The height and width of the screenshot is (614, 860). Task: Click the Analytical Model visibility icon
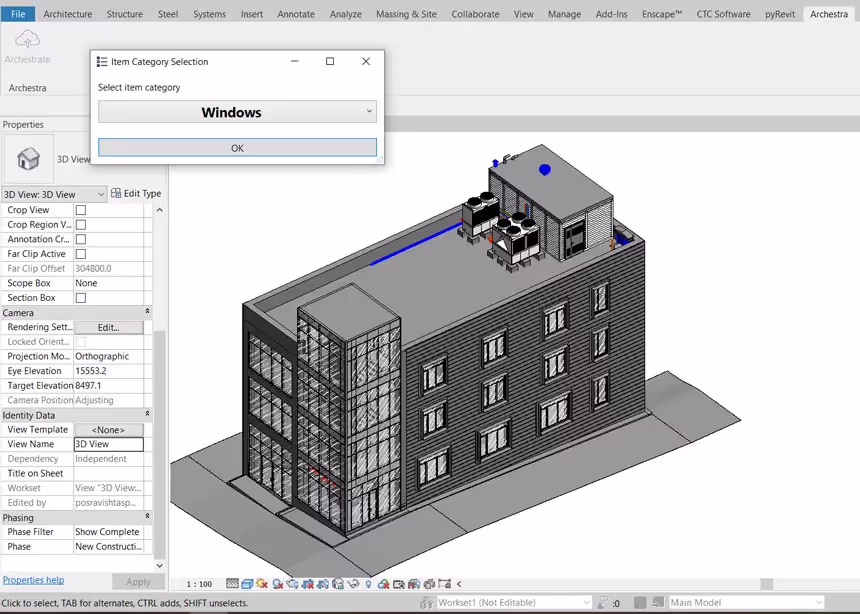click(414, 584)
